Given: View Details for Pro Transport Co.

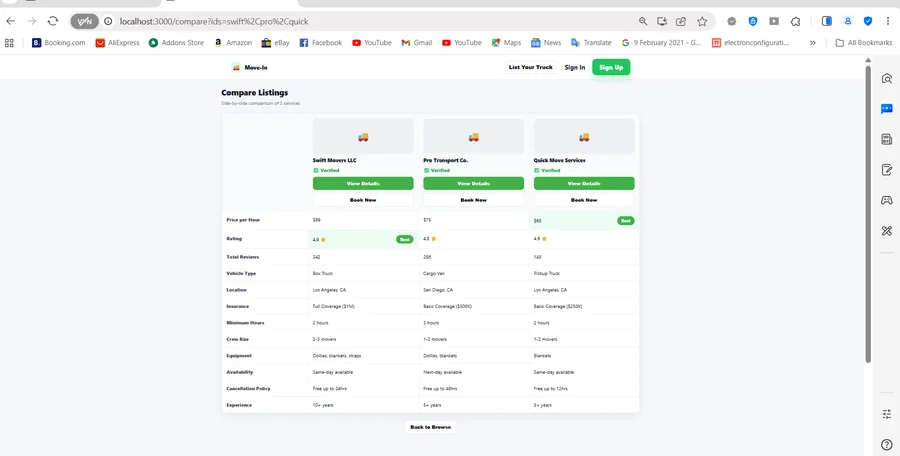Looking at the screenshot, I should pyautogui.click(x=474, y=183).
